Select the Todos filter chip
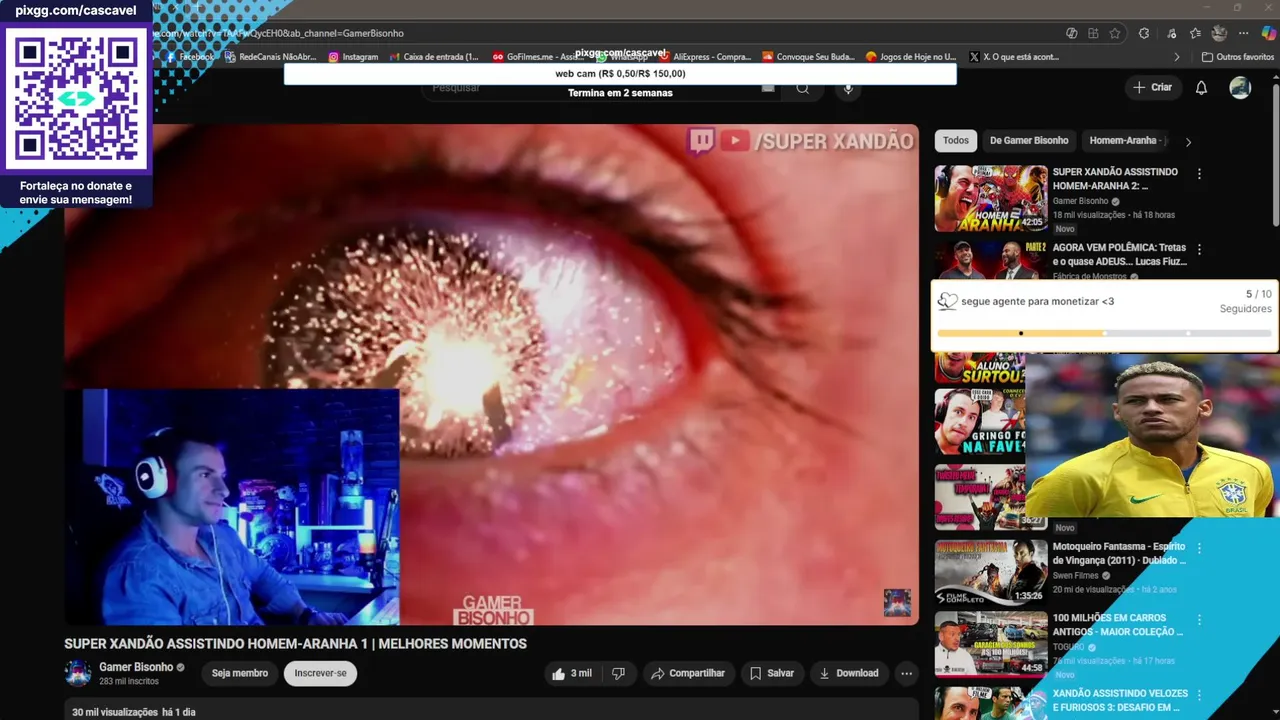The width and height of the screenshot is (1280, 720). pyautogui.click(x=956, y=141)
